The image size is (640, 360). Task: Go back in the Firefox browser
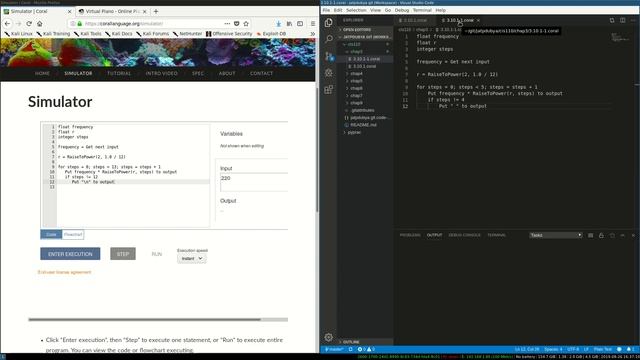[7, 24]
